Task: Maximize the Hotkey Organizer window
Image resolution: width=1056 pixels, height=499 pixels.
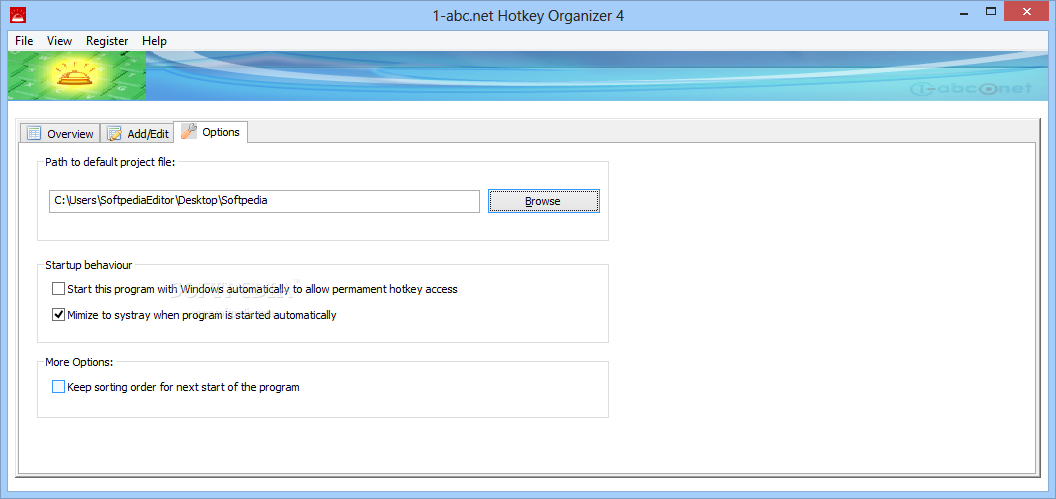Action: pyautogui.click(x=990, y=11)
